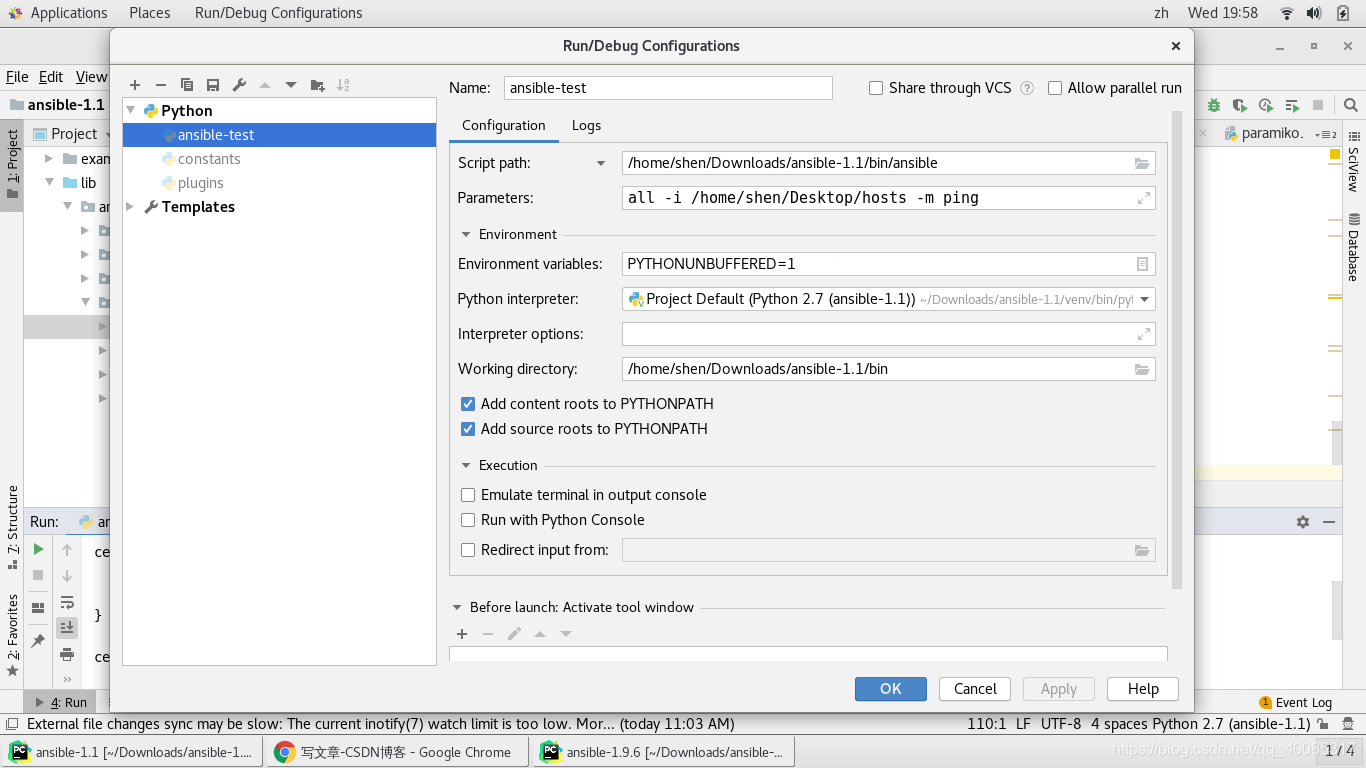1366x768 pixels.
Task: Click OK button
Action: point(891,689)
